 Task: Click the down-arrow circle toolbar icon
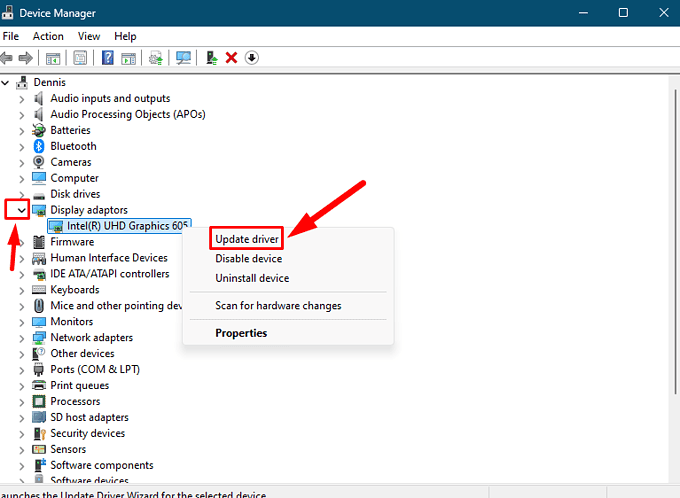251,58
